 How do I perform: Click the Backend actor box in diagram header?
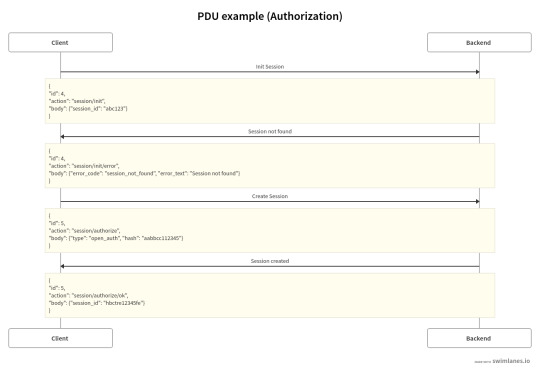coord(479,42)
